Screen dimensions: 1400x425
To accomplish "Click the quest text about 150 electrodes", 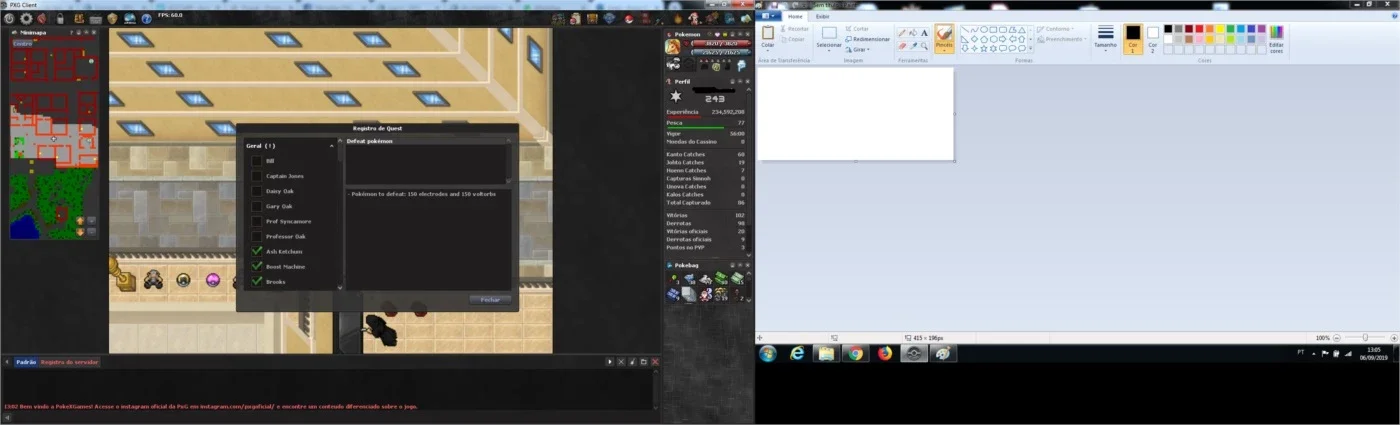I will click(423, 194).
